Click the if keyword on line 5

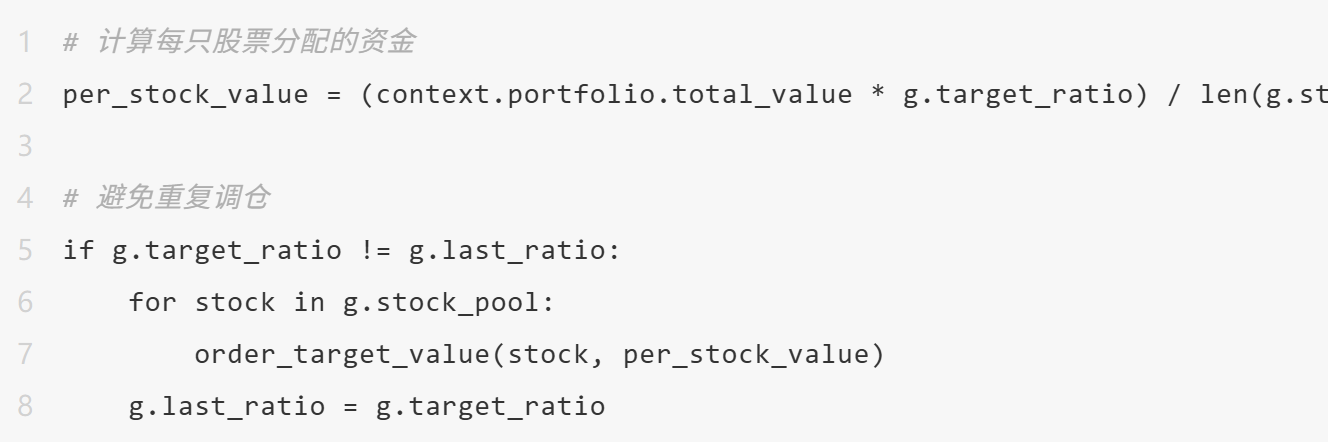[78, 250]
